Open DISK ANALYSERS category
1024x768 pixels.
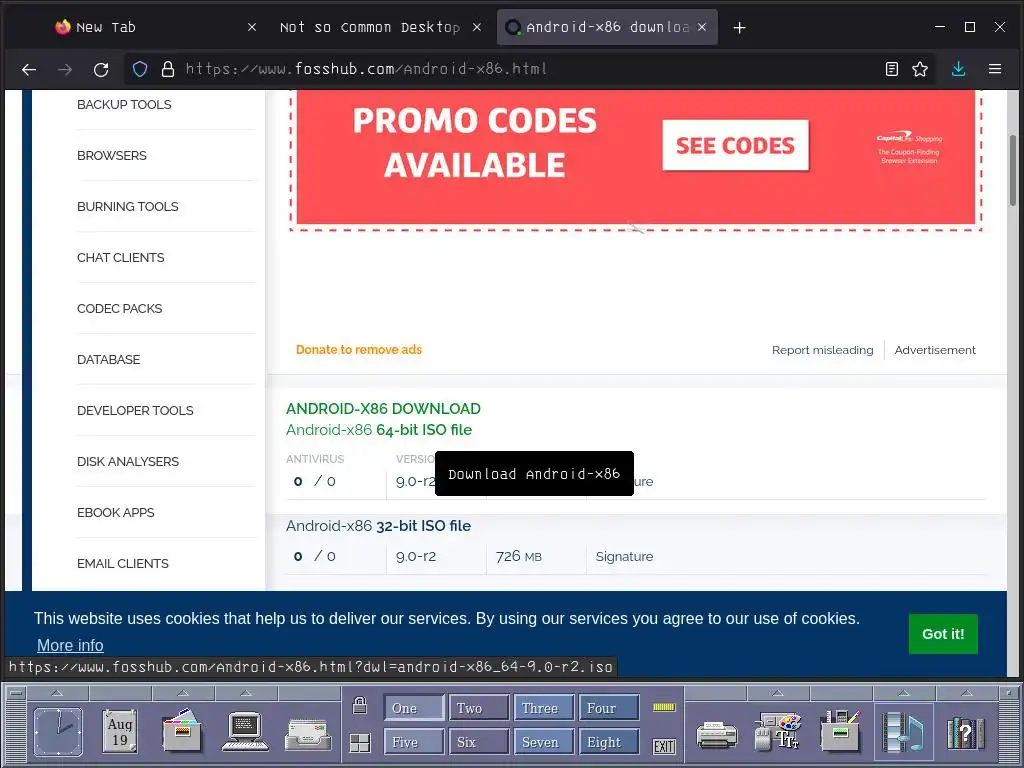tap(128, 461)
